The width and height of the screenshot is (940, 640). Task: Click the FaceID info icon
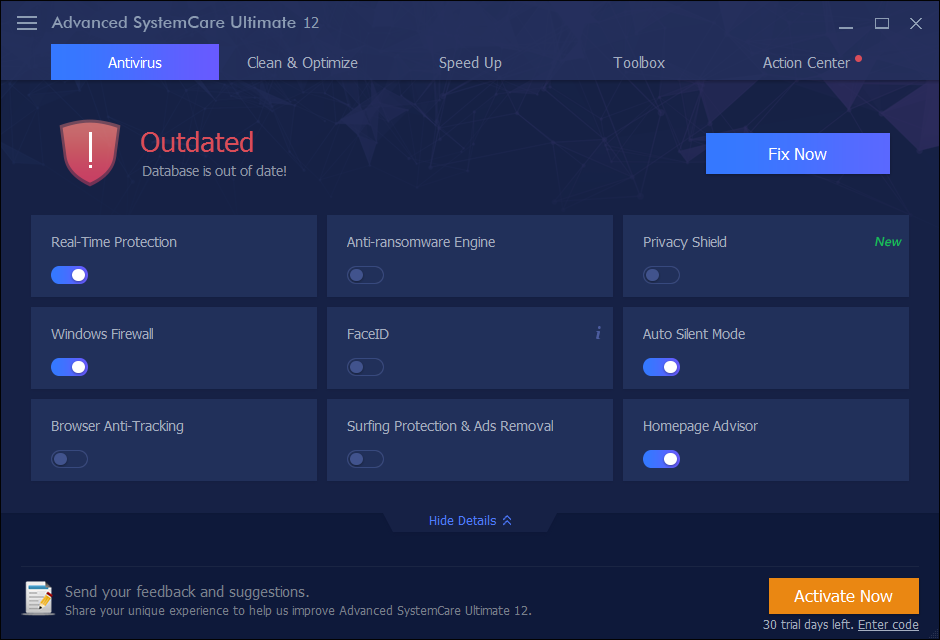click(598, 333)
